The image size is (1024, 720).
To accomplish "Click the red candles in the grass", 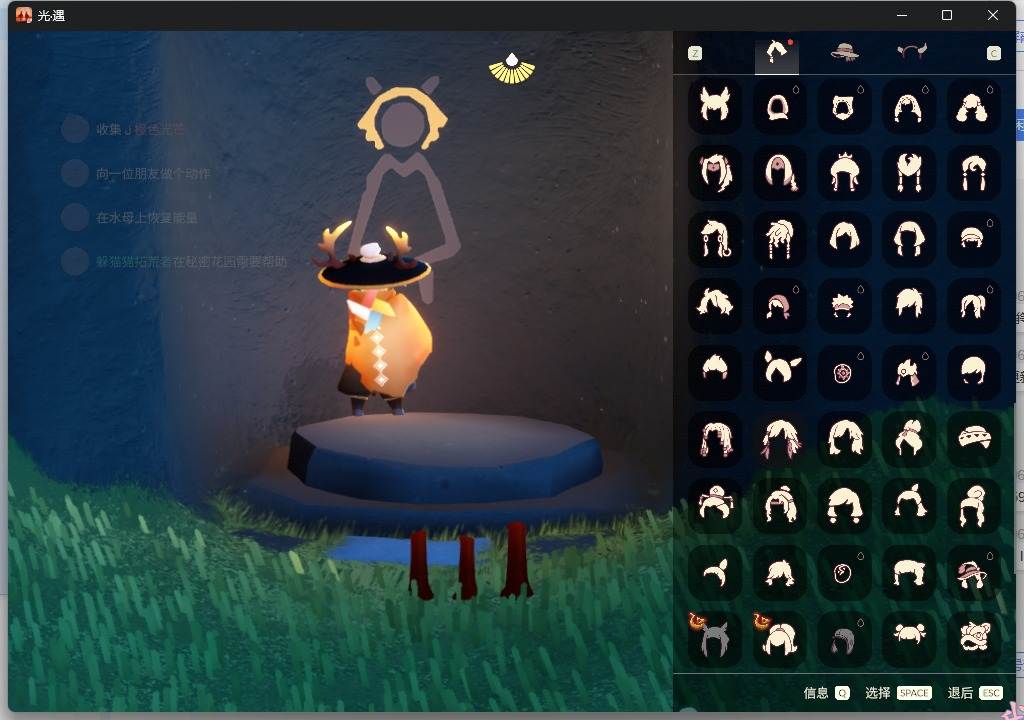I will [470, 561].
